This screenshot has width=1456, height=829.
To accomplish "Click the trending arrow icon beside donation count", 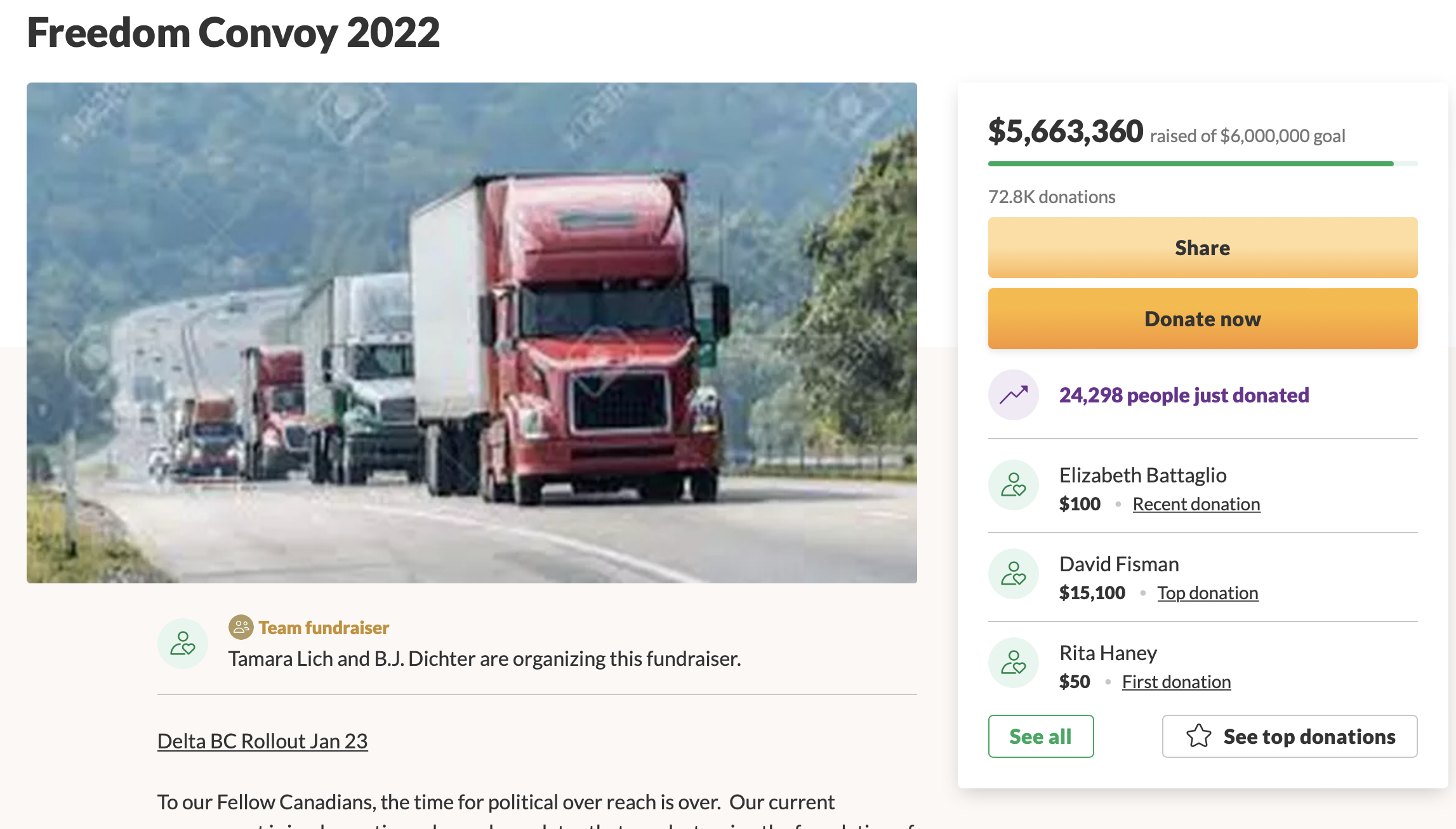I will (x=1014, y=395).
